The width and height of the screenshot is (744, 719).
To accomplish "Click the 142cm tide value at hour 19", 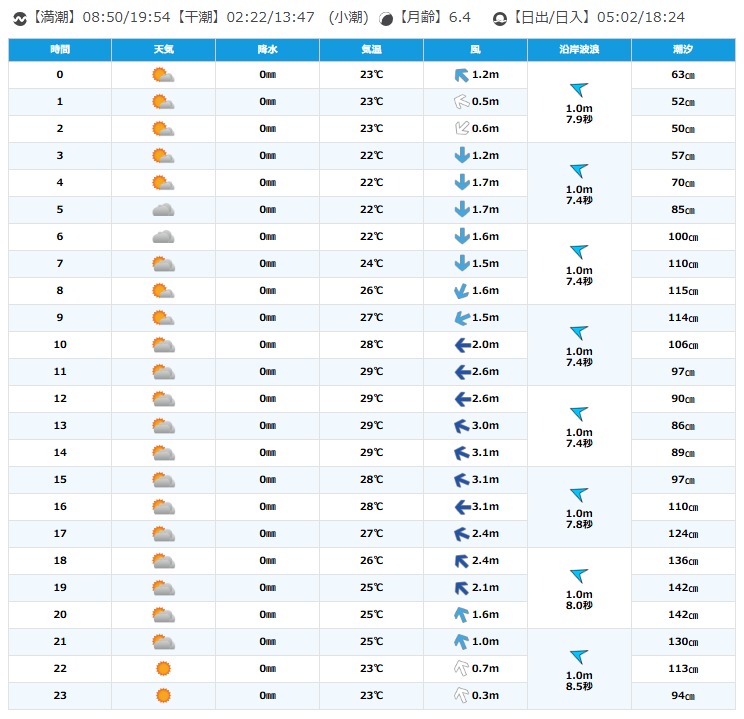I will pyautogui.click(x=683, y=588).
